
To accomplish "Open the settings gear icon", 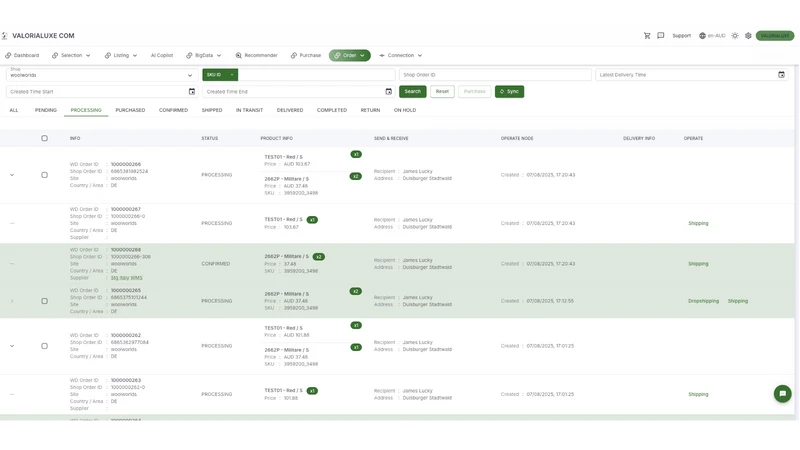I will click(x=748, y=36).
